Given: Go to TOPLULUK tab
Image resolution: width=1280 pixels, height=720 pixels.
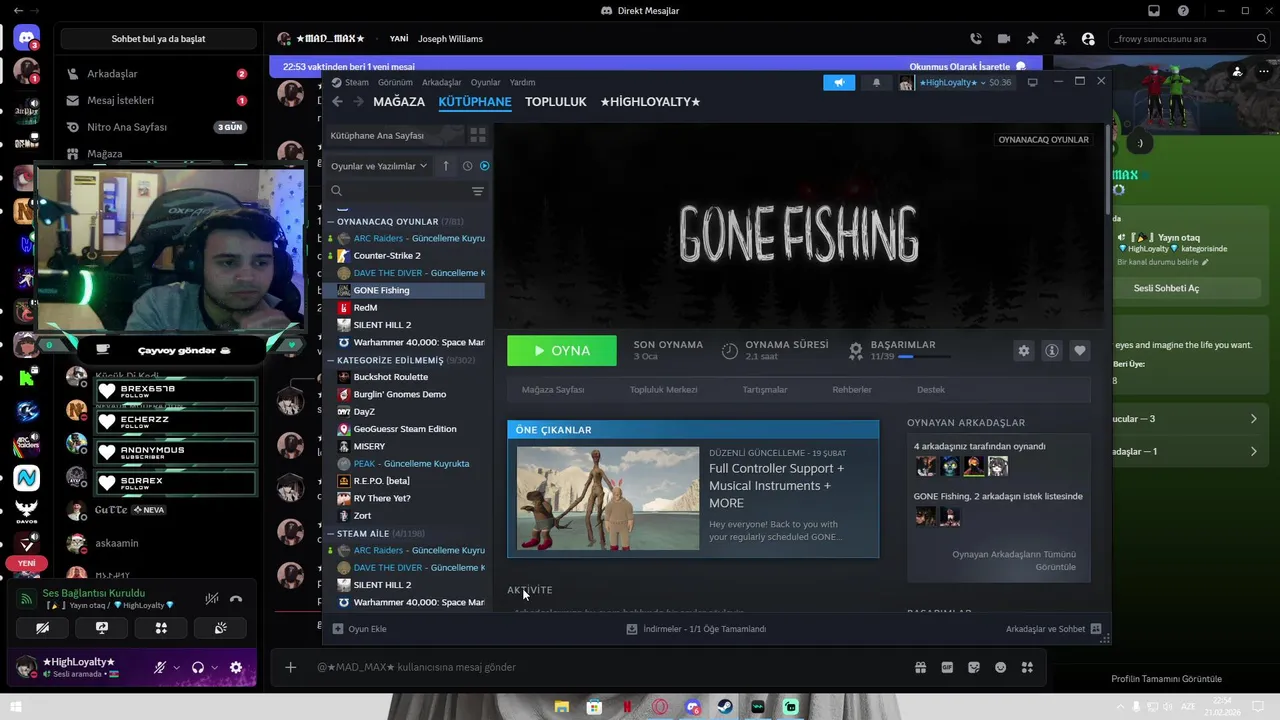Looking at the screenshot, I should coord(556,102).
